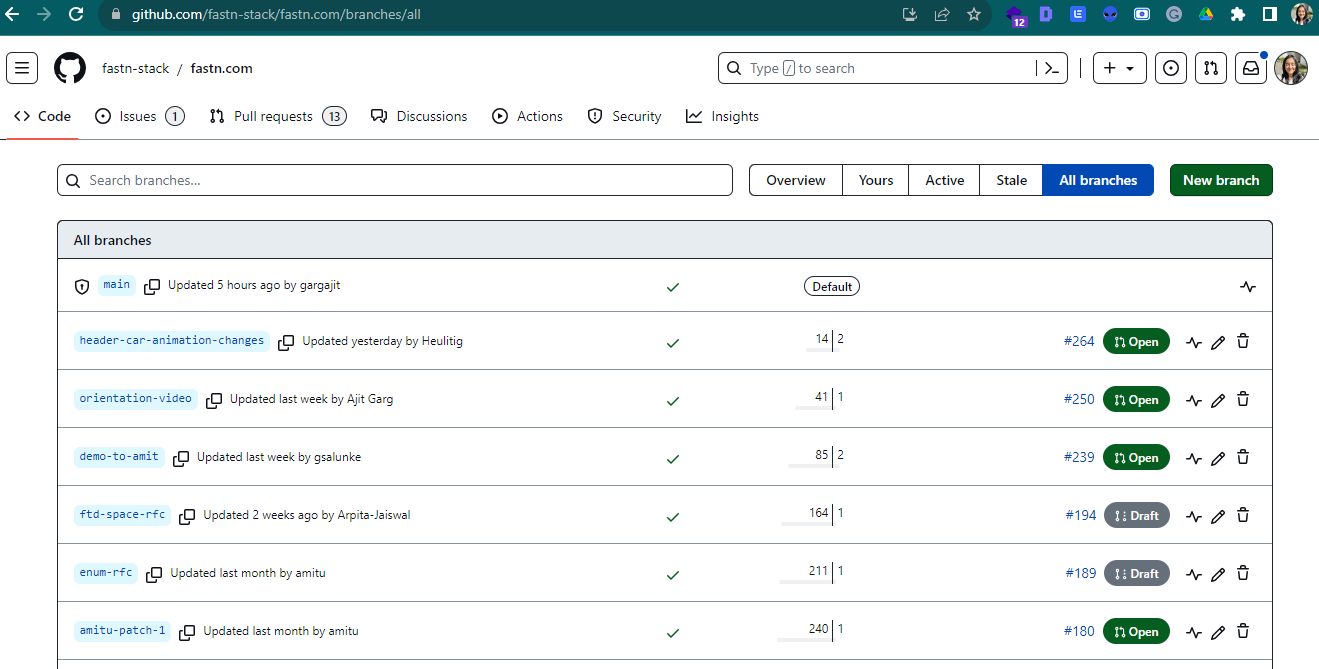Open the ftd-space-rfc branch
Image resolution: width=1319 pixels, height=669 pixels.
(122, 515)
